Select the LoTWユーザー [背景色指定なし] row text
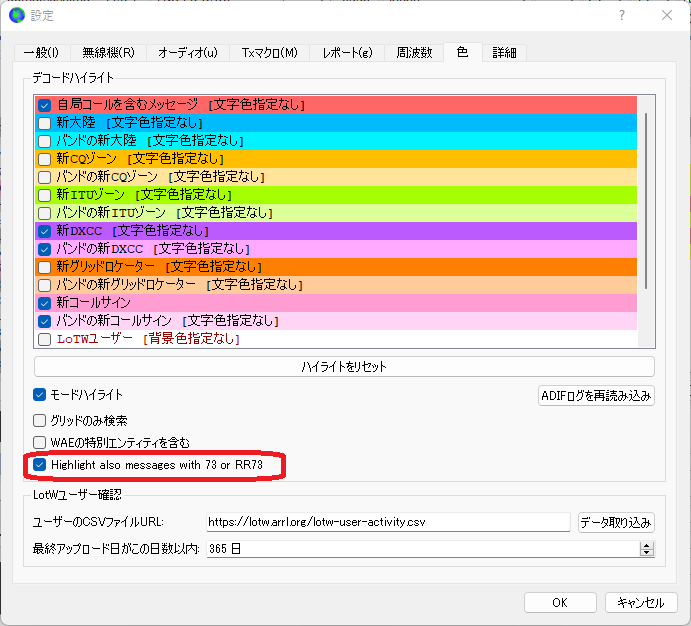Screen dimensions: 691x626 pos(148,339)
